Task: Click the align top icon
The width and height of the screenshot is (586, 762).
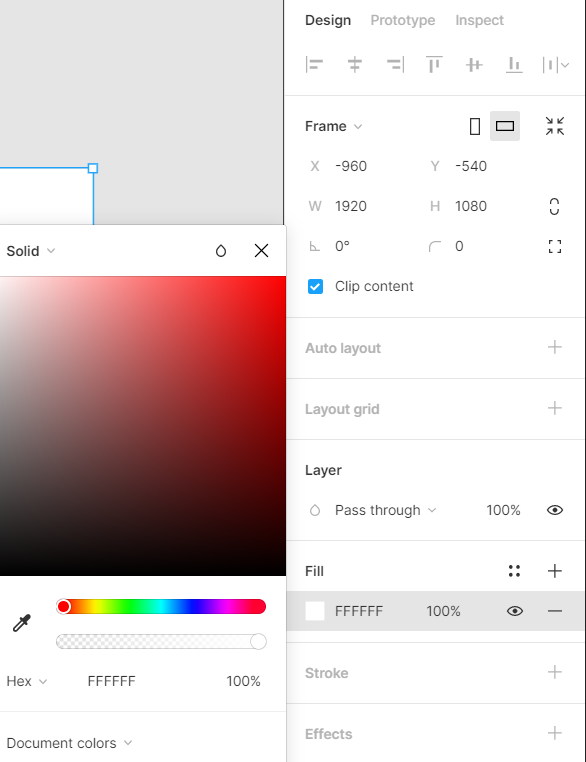Action: coord(434,65)
